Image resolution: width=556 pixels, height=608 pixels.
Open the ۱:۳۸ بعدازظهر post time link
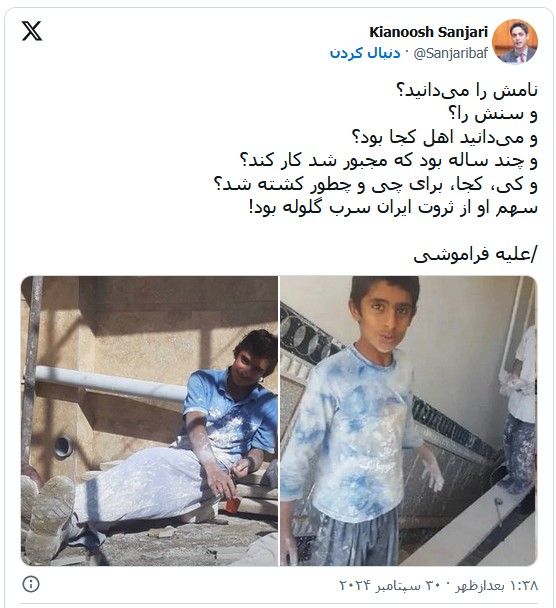point(497,585)
